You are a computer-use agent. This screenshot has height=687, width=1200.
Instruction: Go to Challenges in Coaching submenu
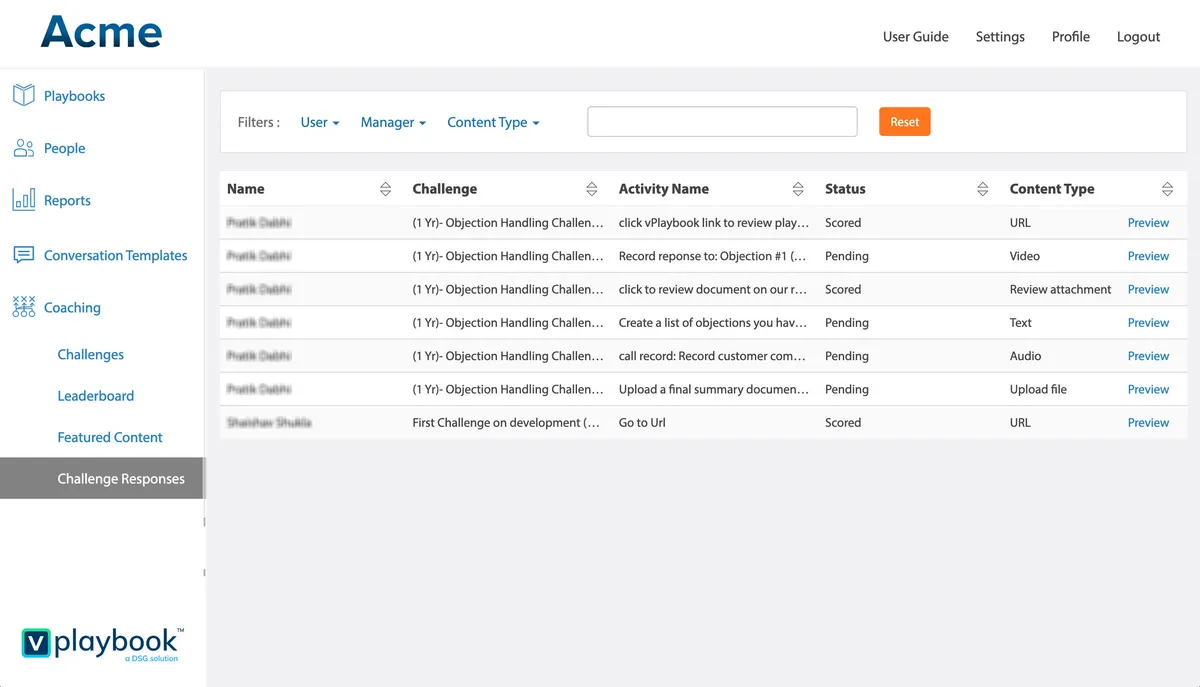click(91, 354)
